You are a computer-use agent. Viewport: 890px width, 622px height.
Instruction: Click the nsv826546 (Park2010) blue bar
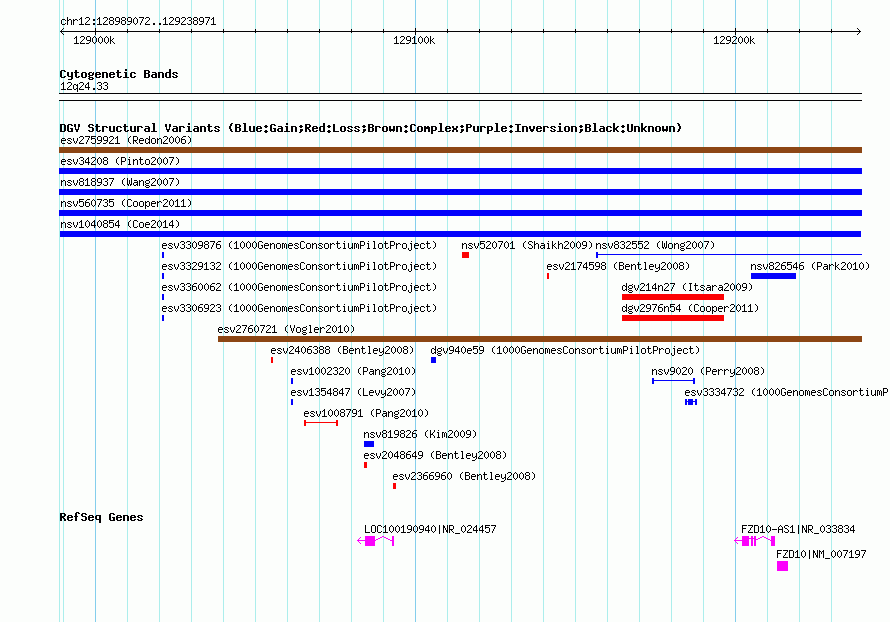pyautogui.click(x=773, y=276)
